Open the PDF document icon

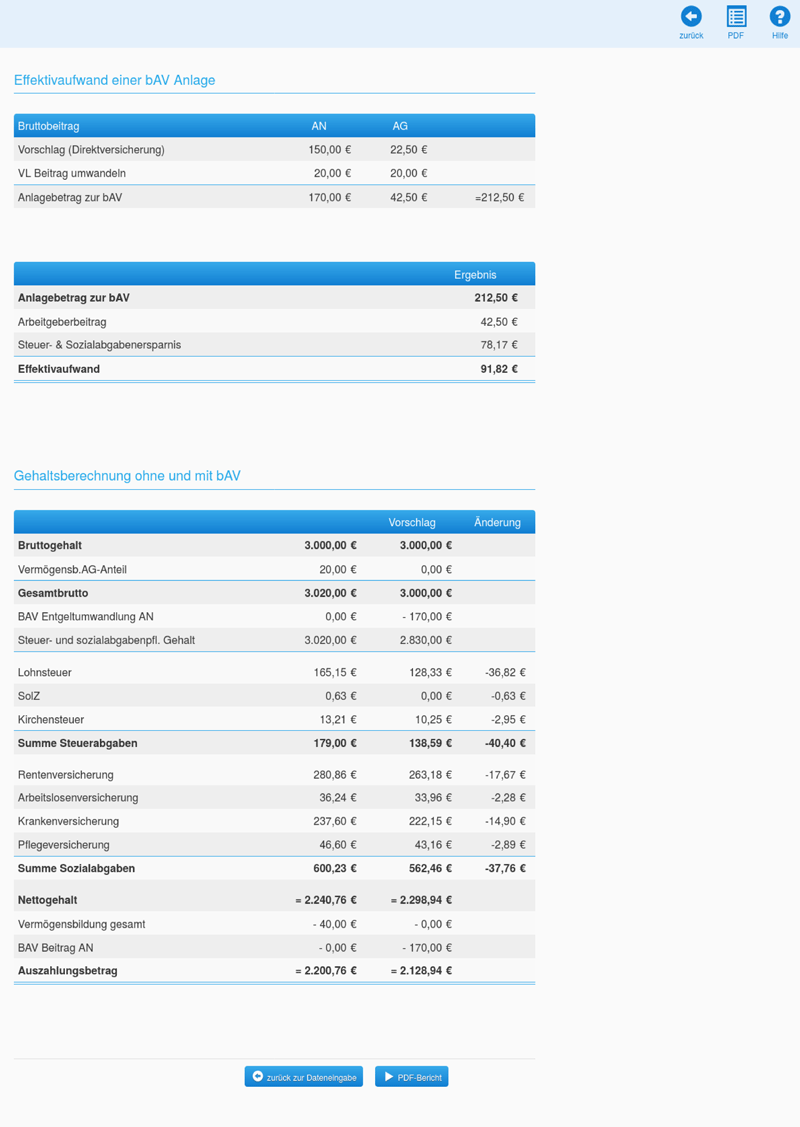click(x=736, y=17)
